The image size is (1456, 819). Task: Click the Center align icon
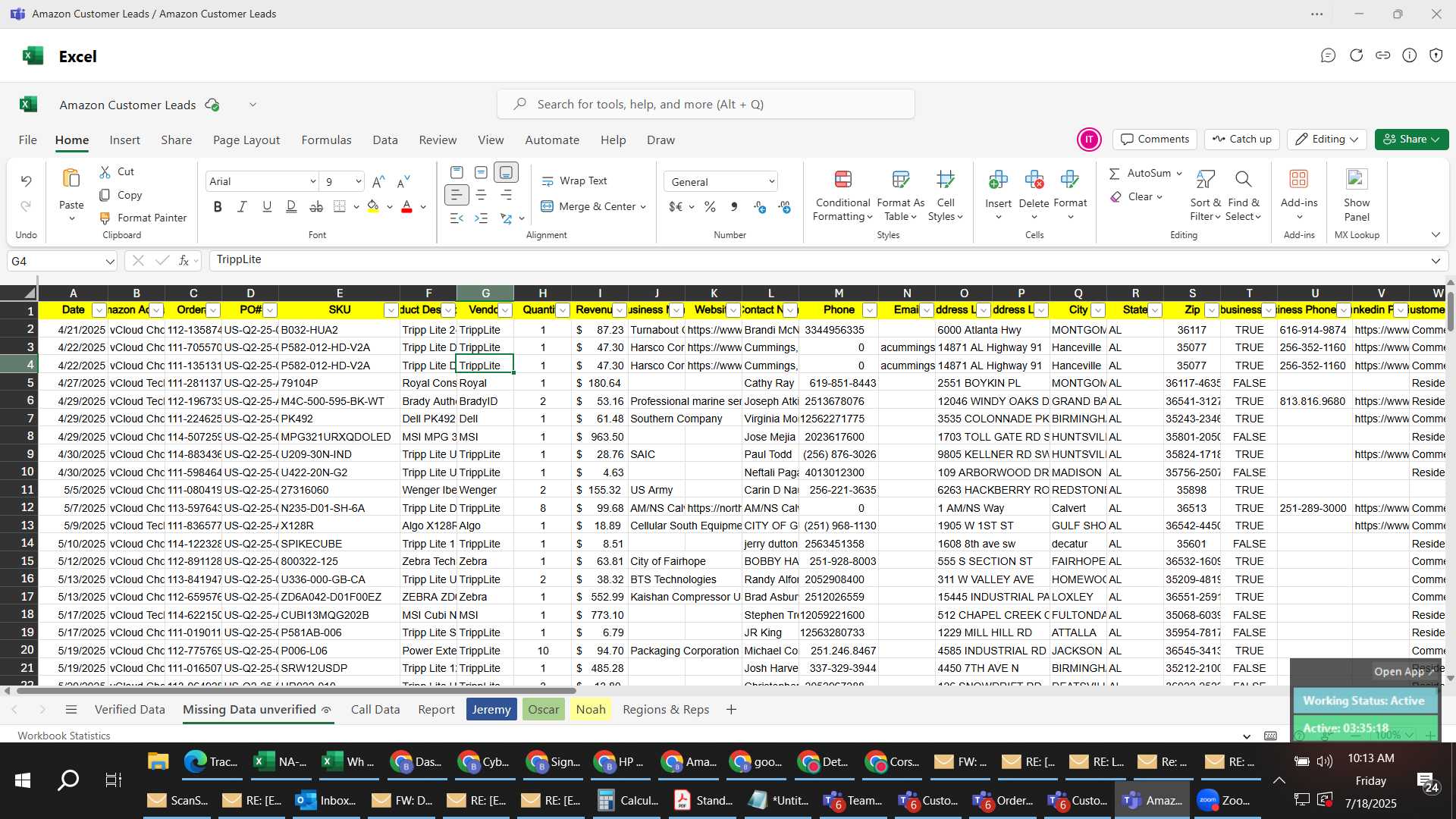481,195
